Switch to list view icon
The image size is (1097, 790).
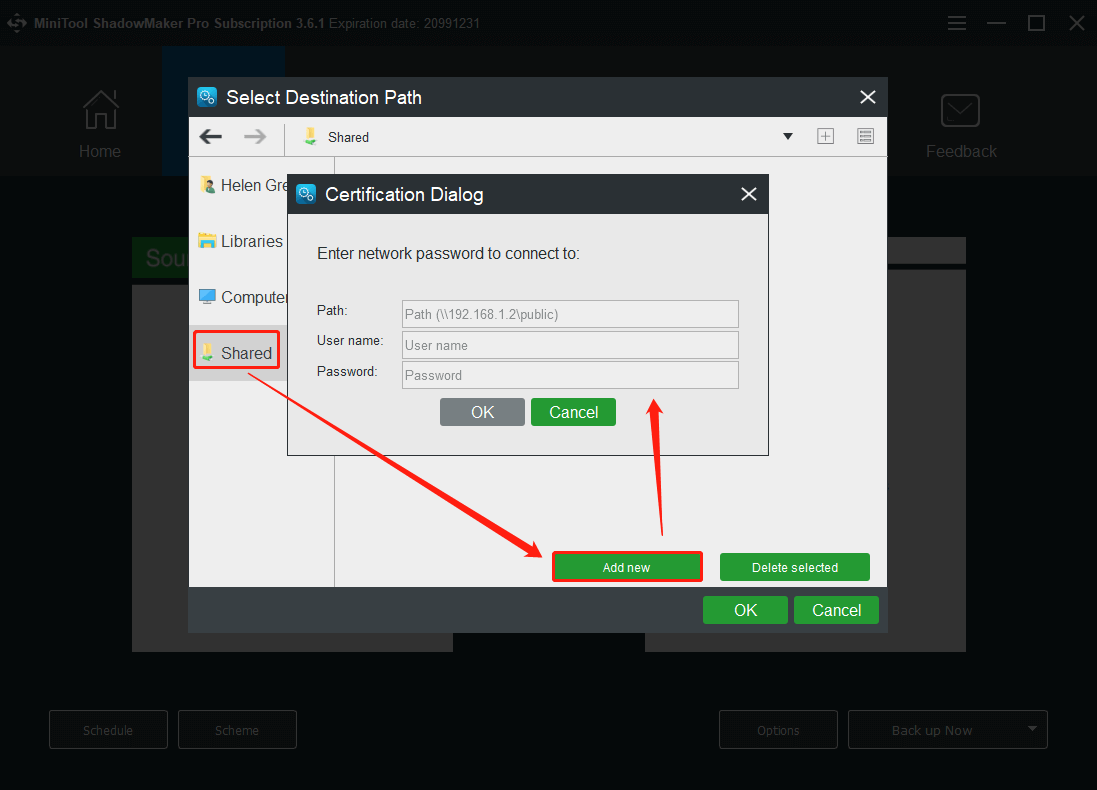coord(865,136)
